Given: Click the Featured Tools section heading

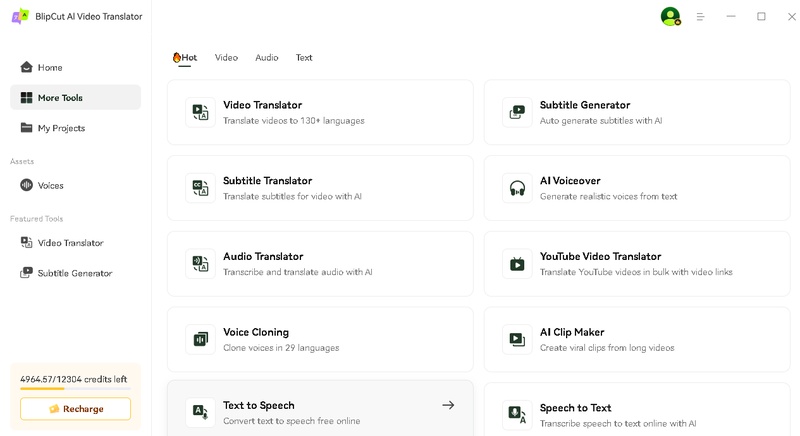Looking at the screenshot, I should click(37, 219).
